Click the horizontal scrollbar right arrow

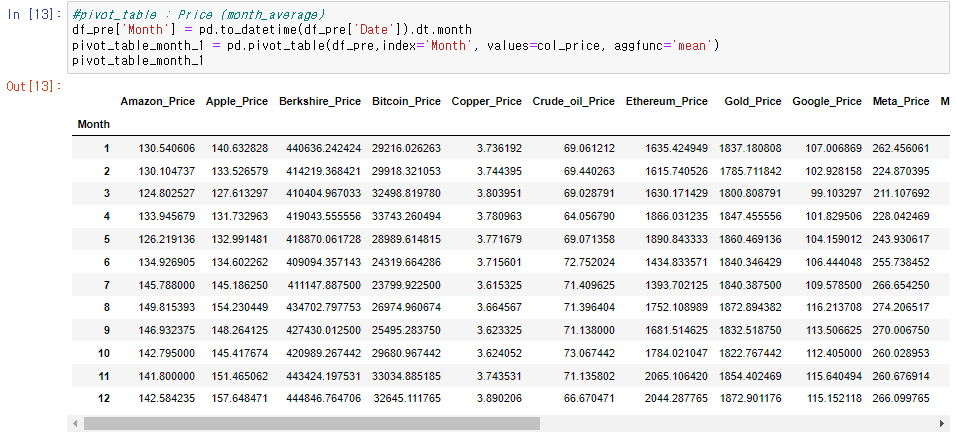tap(943, 423)
